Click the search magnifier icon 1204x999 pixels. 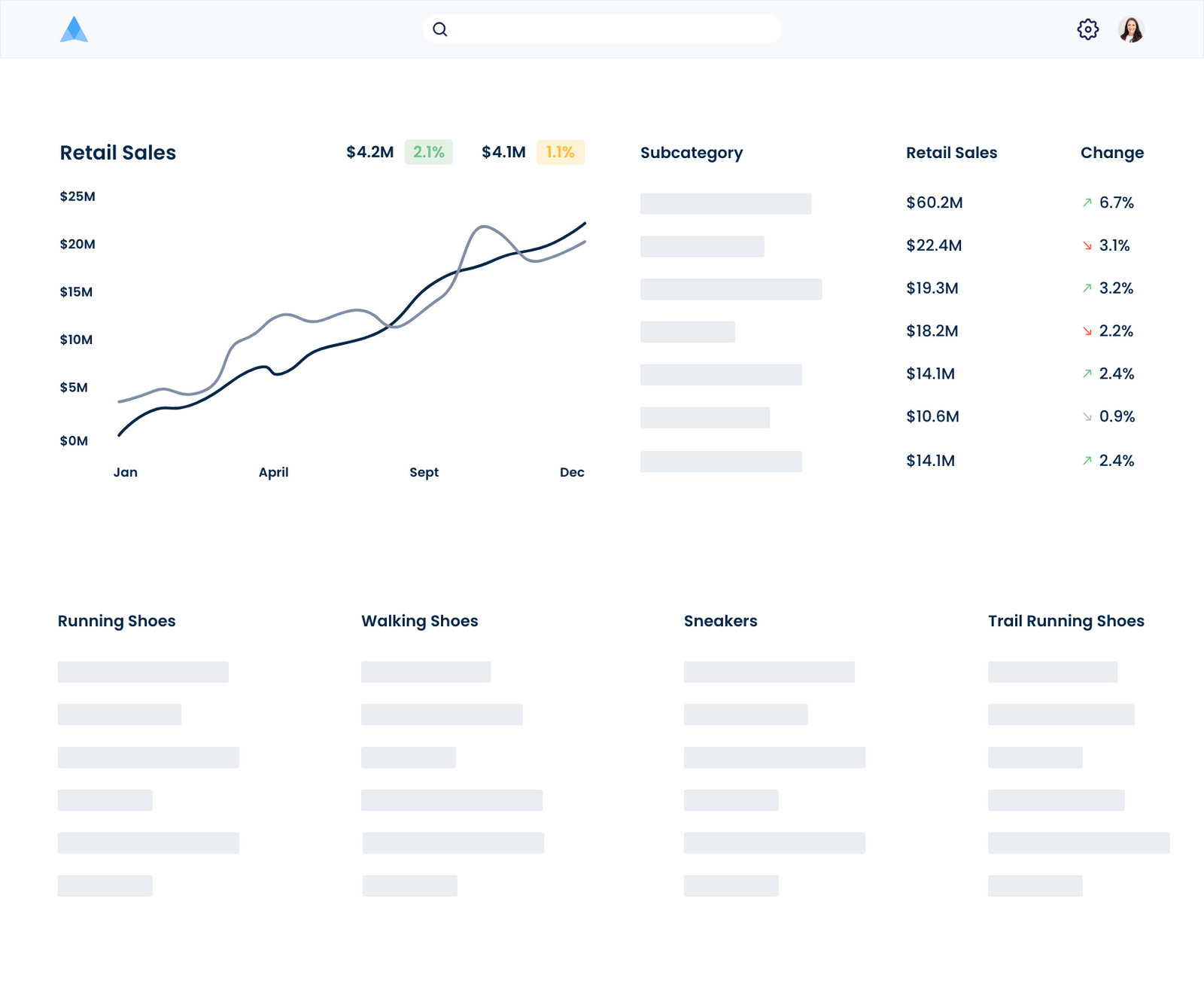pyautogui.click(x=440, y=29)
